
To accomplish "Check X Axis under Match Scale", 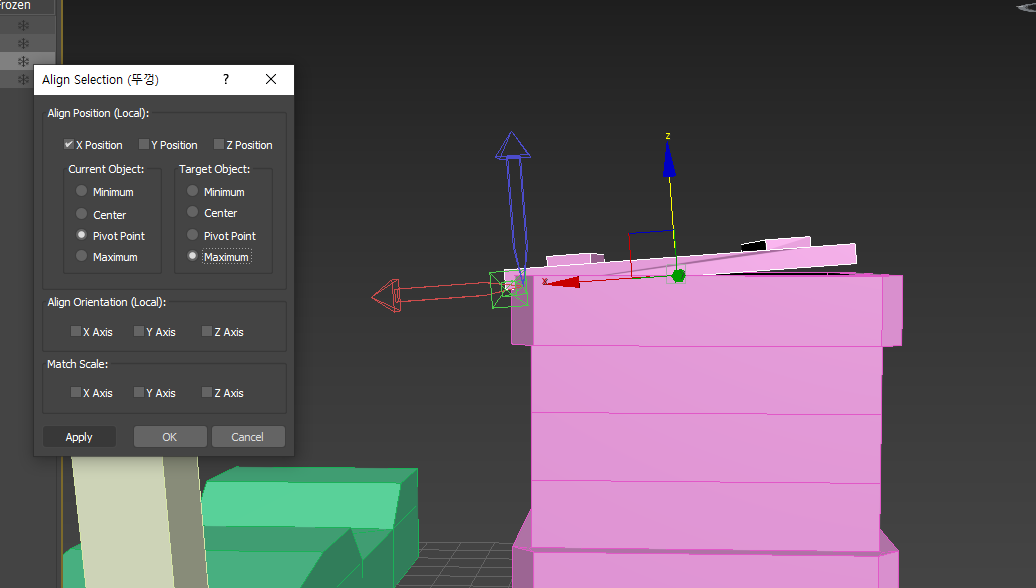I will (75, 392).
